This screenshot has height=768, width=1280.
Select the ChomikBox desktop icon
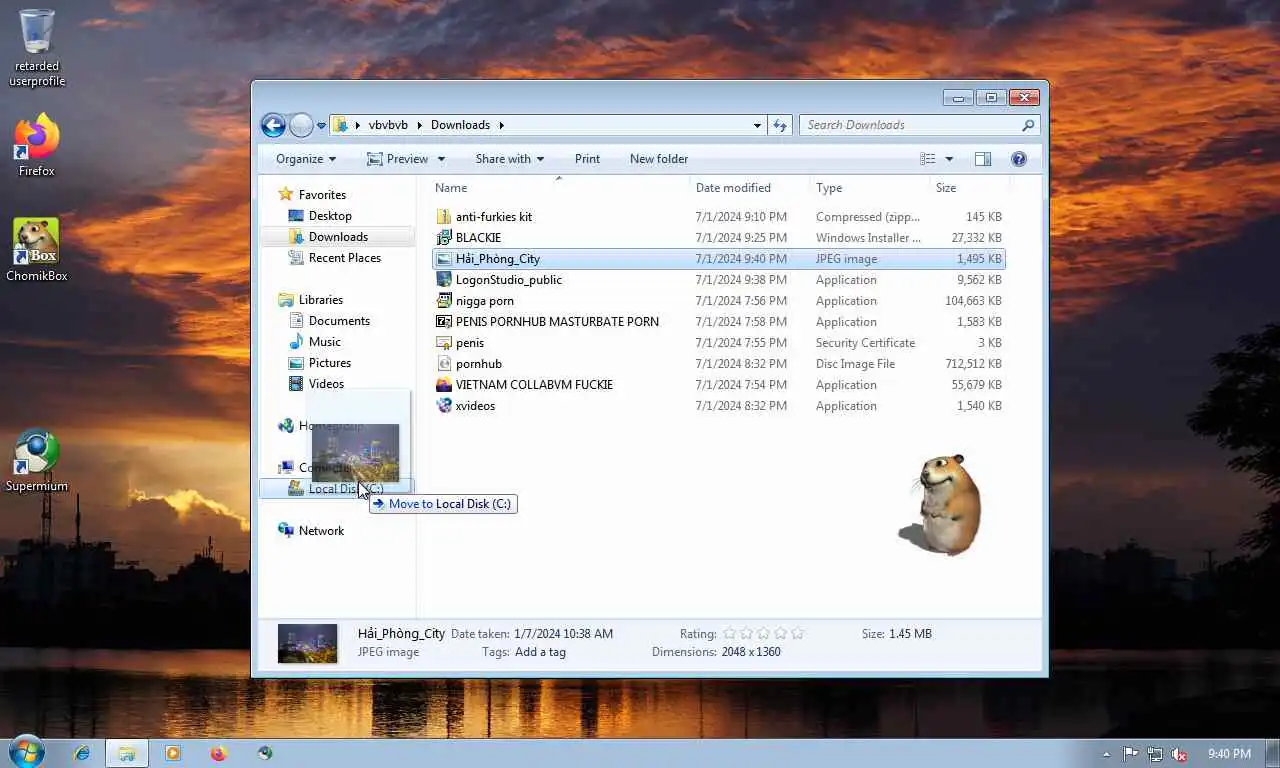pyautogui.click(x=37, y=250)
